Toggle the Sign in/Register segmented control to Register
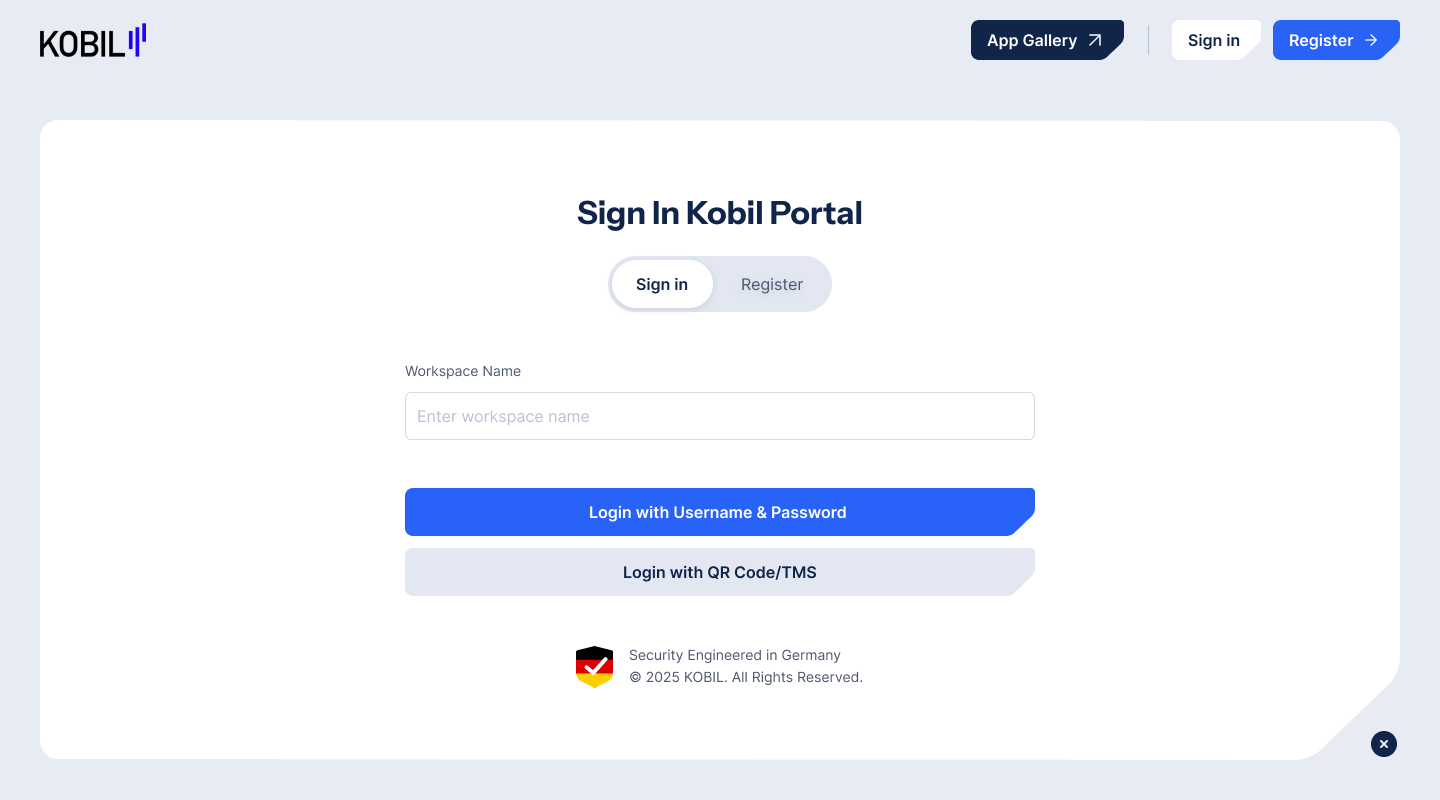 [772, 284]
